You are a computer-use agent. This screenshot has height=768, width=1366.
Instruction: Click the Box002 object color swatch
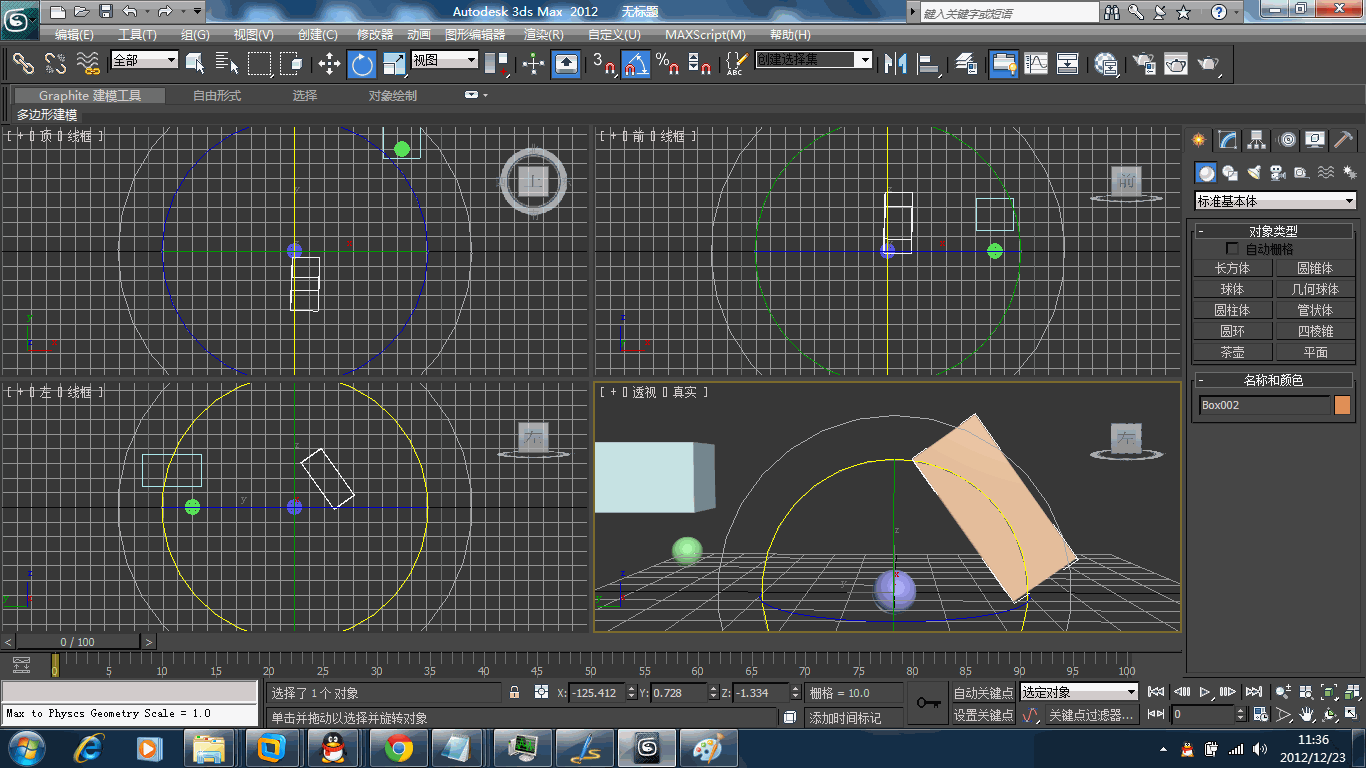tap(1342, 405)
